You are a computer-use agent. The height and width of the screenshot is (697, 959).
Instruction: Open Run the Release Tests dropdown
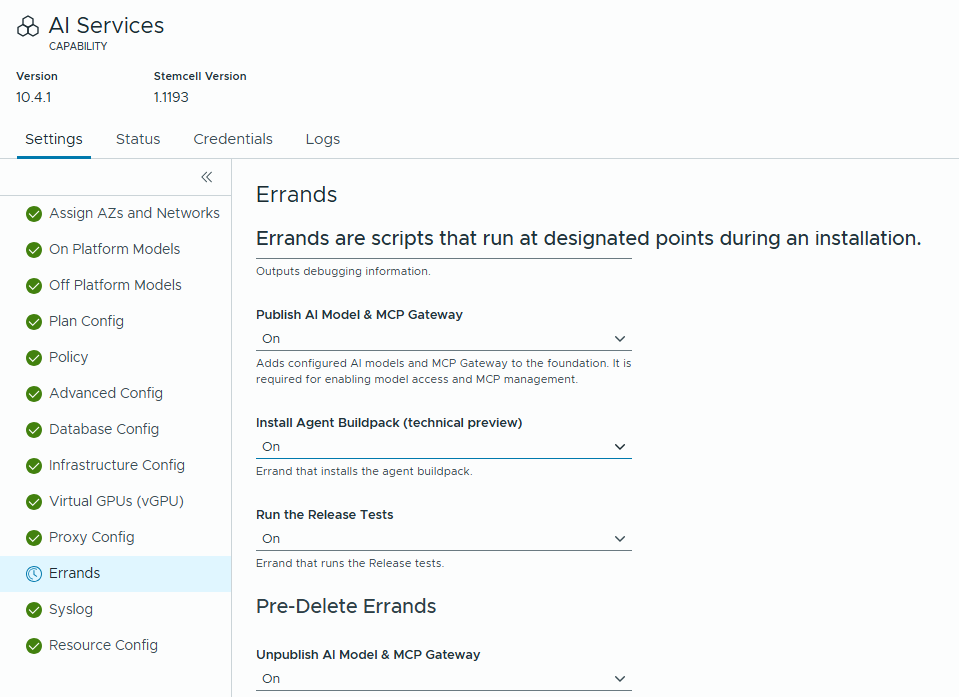point(443,539)
